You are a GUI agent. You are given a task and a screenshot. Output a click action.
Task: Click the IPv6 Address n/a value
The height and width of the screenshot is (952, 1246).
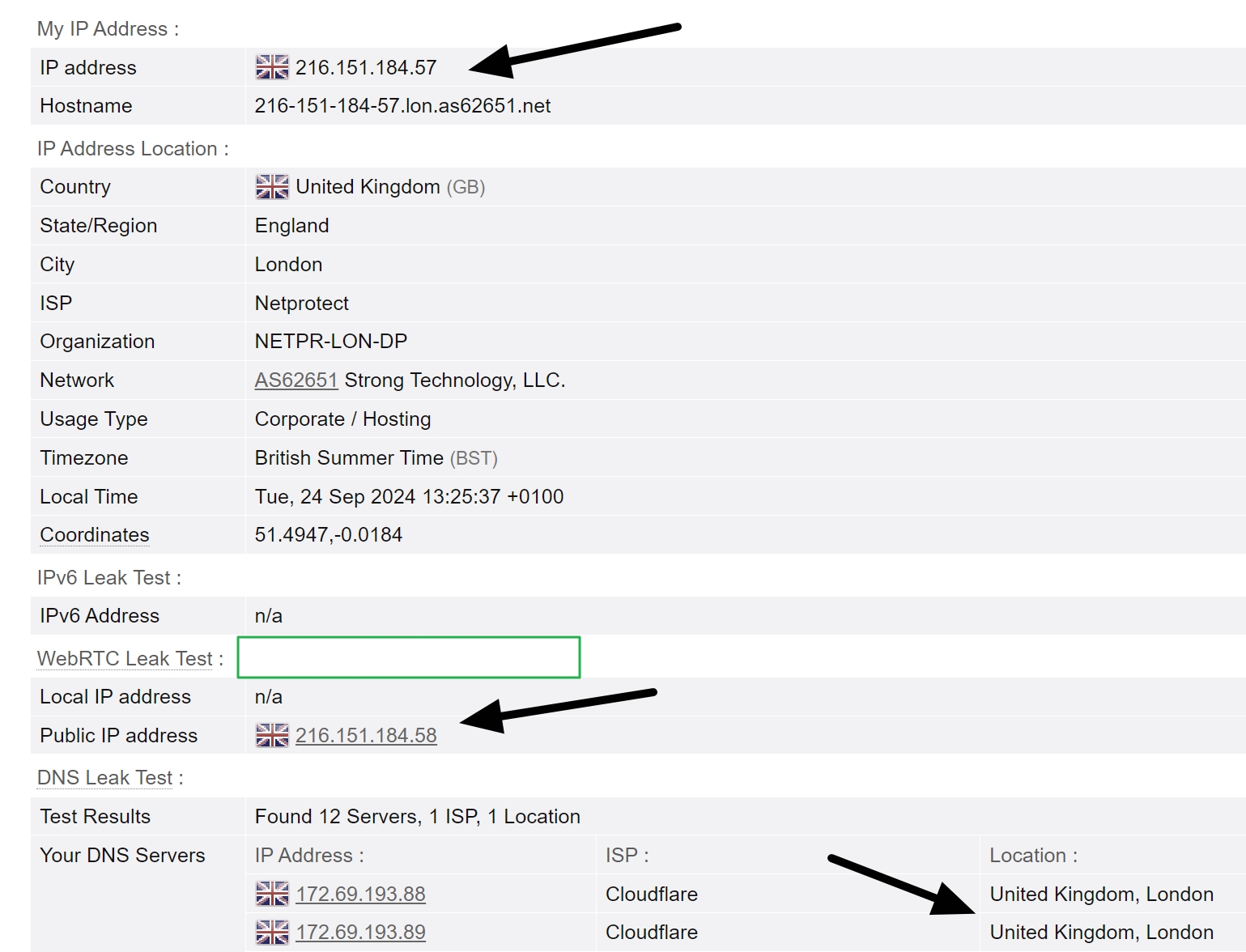pos(267,615)
